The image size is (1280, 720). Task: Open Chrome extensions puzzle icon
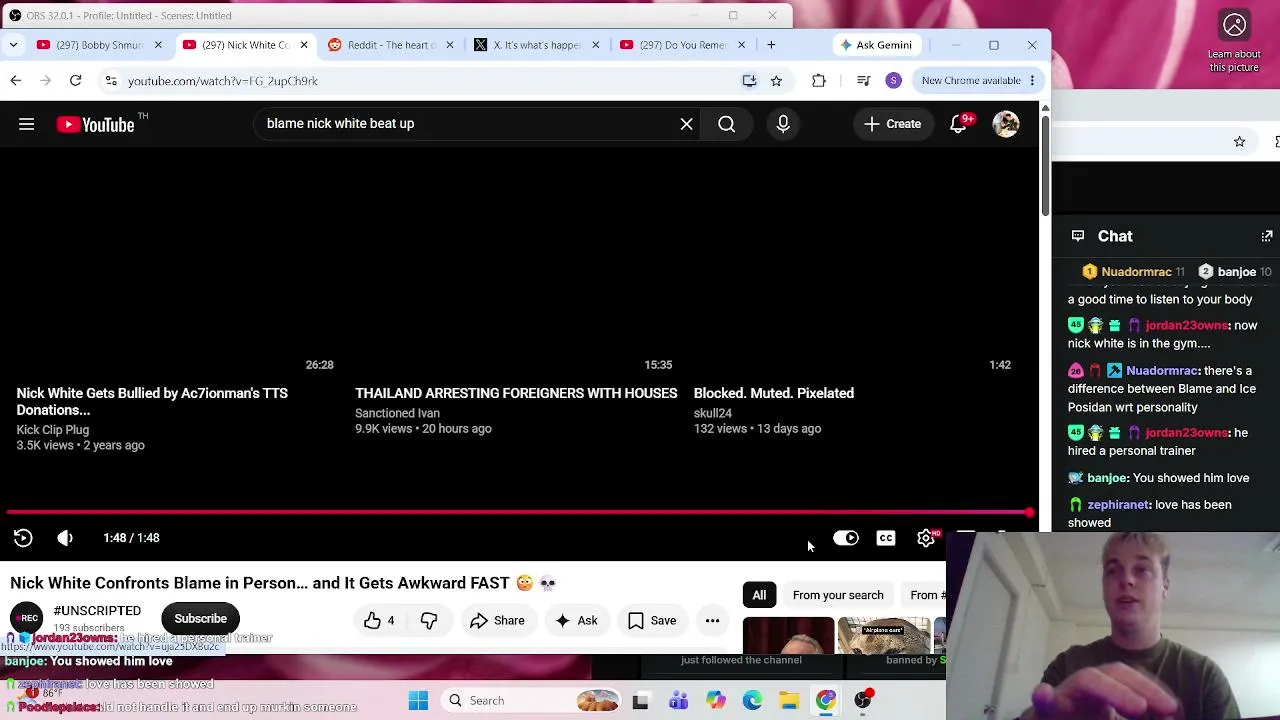click(x=819, y=81)
